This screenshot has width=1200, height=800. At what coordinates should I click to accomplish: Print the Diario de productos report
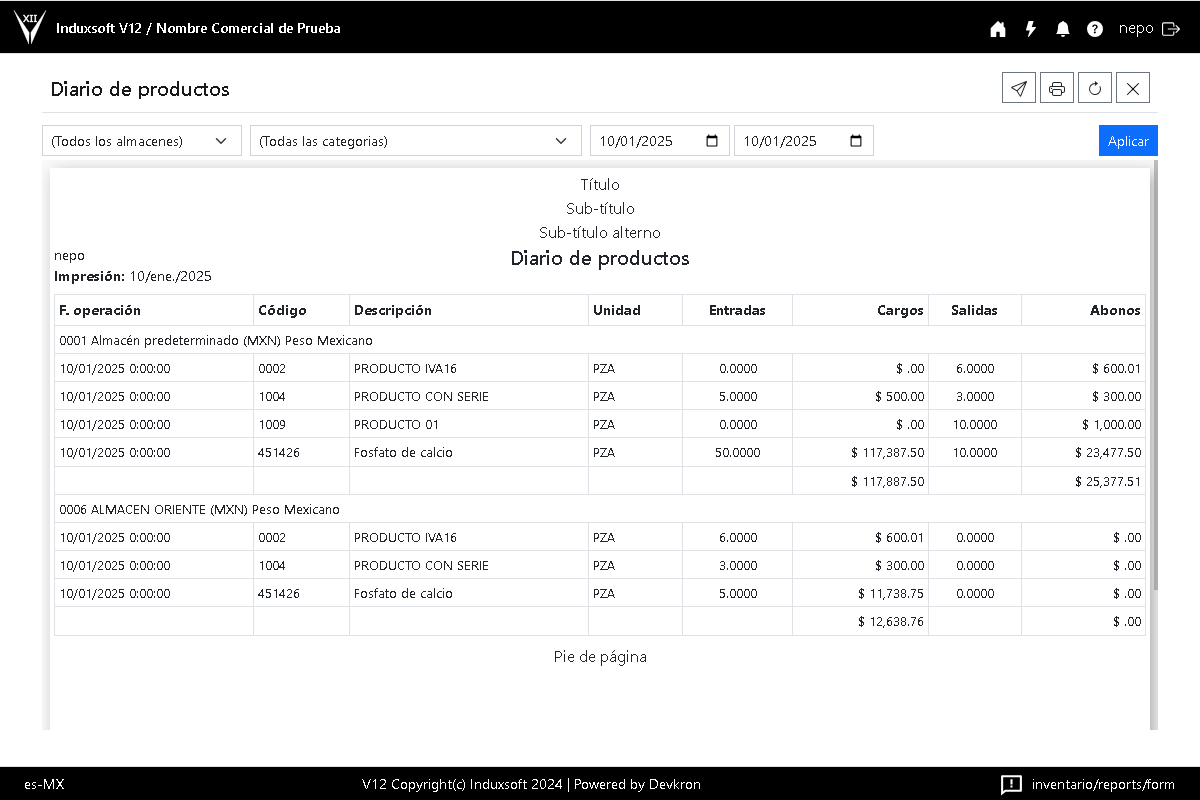point(1057,88)
